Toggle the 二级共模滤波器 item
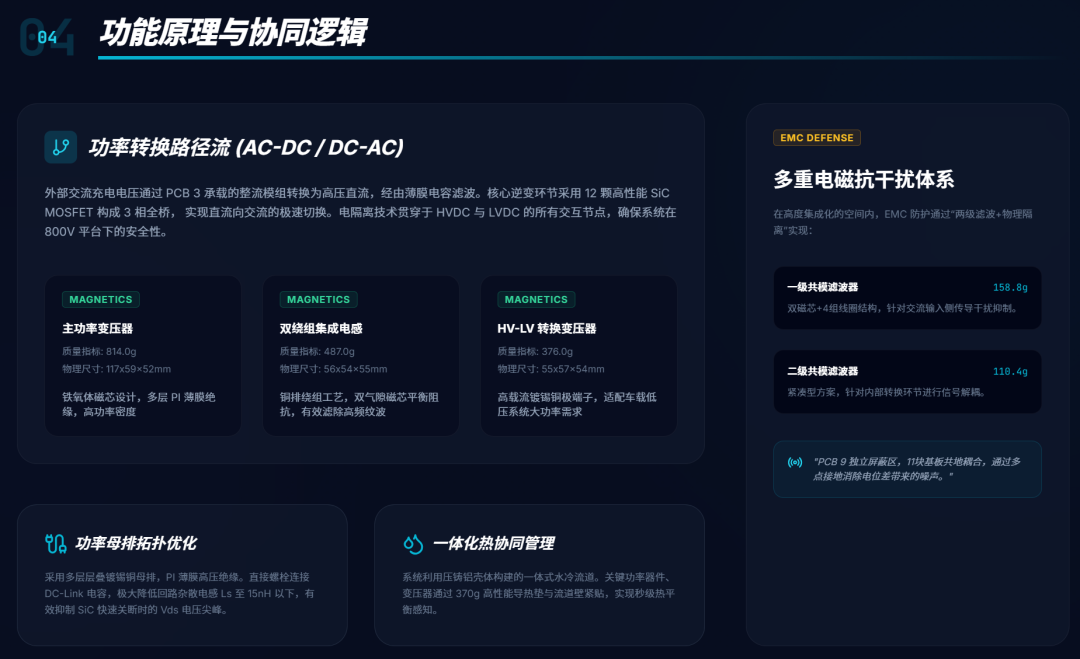 [x=906, y=381]
